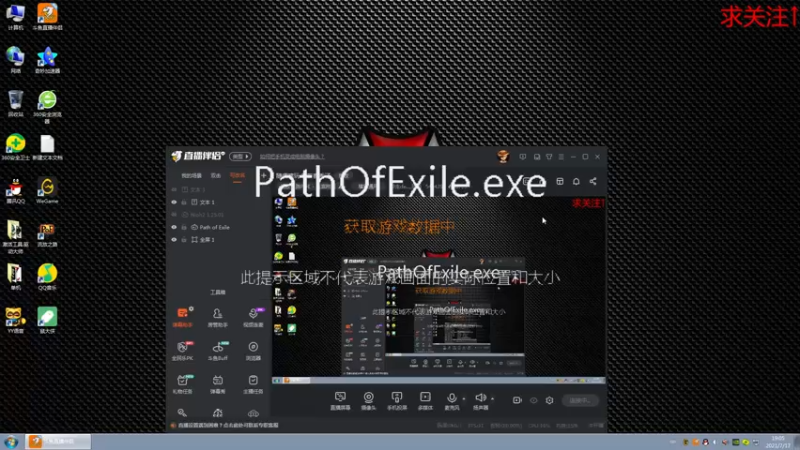Toggle the lock on 全屏 1 layer

click(184, 239)
